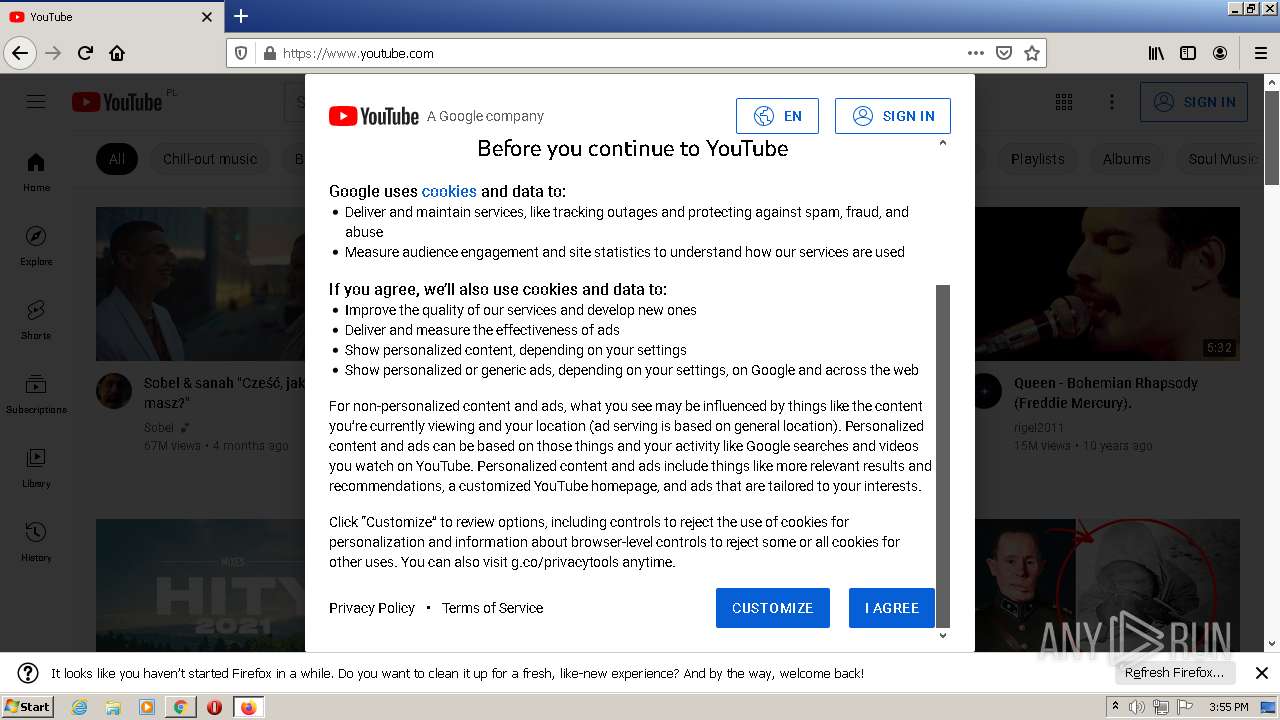Open the Queen Bohemian Rhapsody thumbnail
The height and width of the screenshot is (720, 1280).
click(1107, 284)
